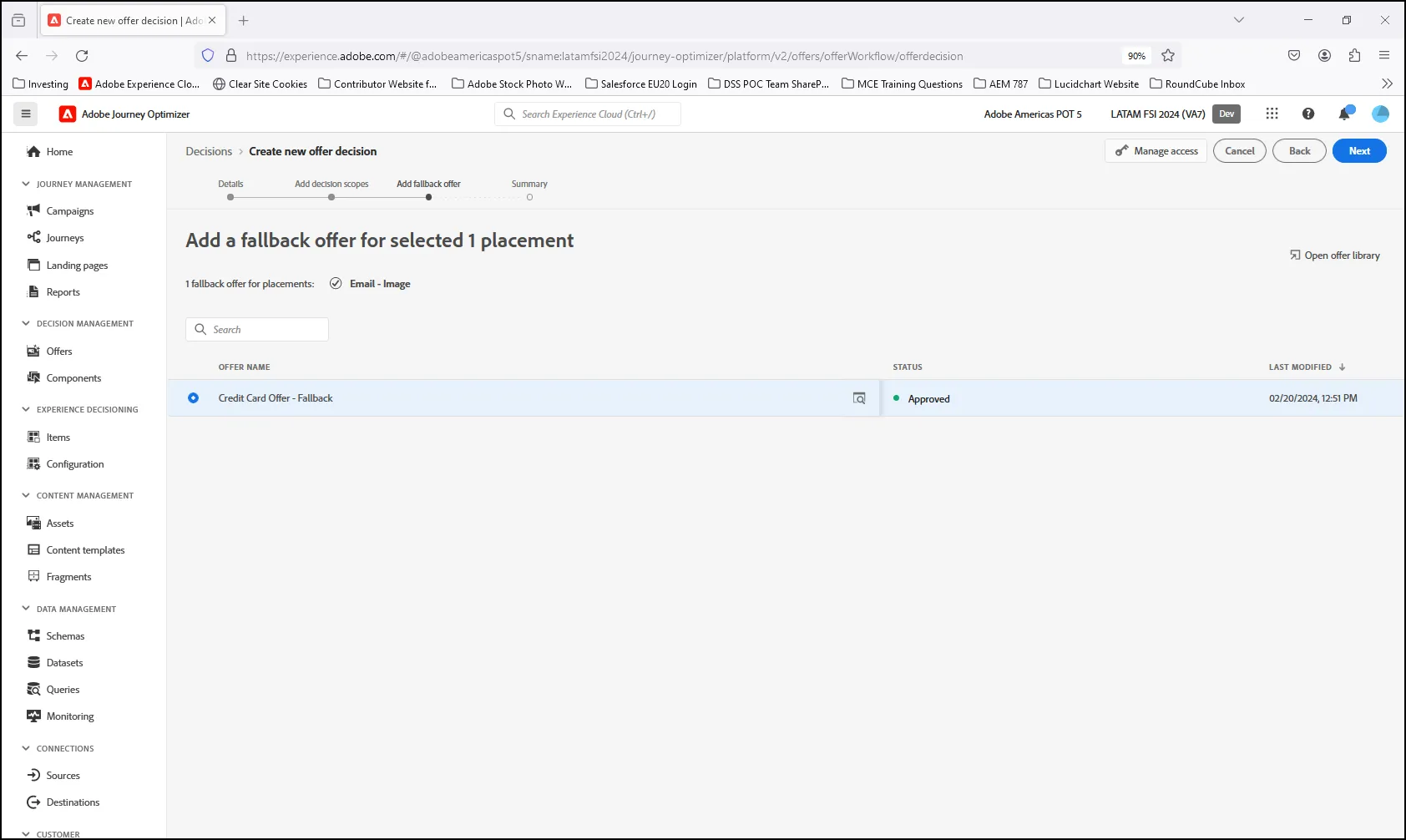
Task: Select the Credit Card Offer - Fallback radio button
Action: (x=194, y=398)
